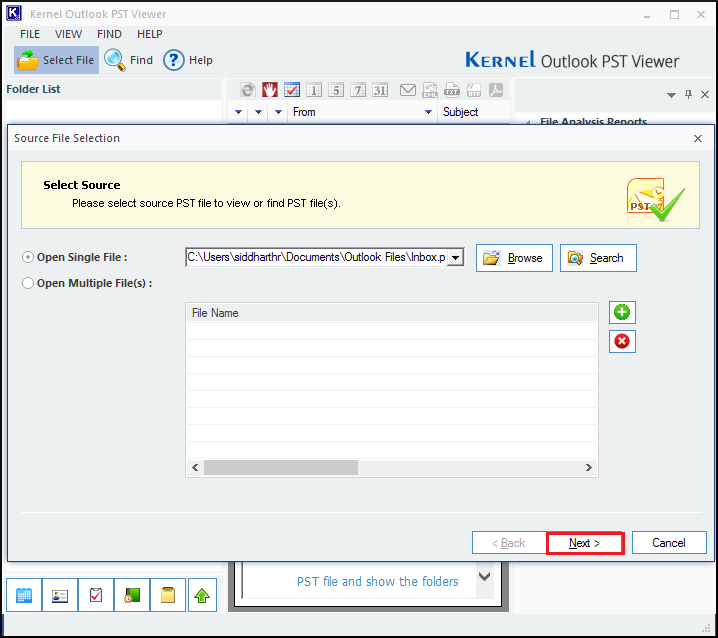718x638 pixels.
Task: Click the < Back button
Action: (509, 543)
